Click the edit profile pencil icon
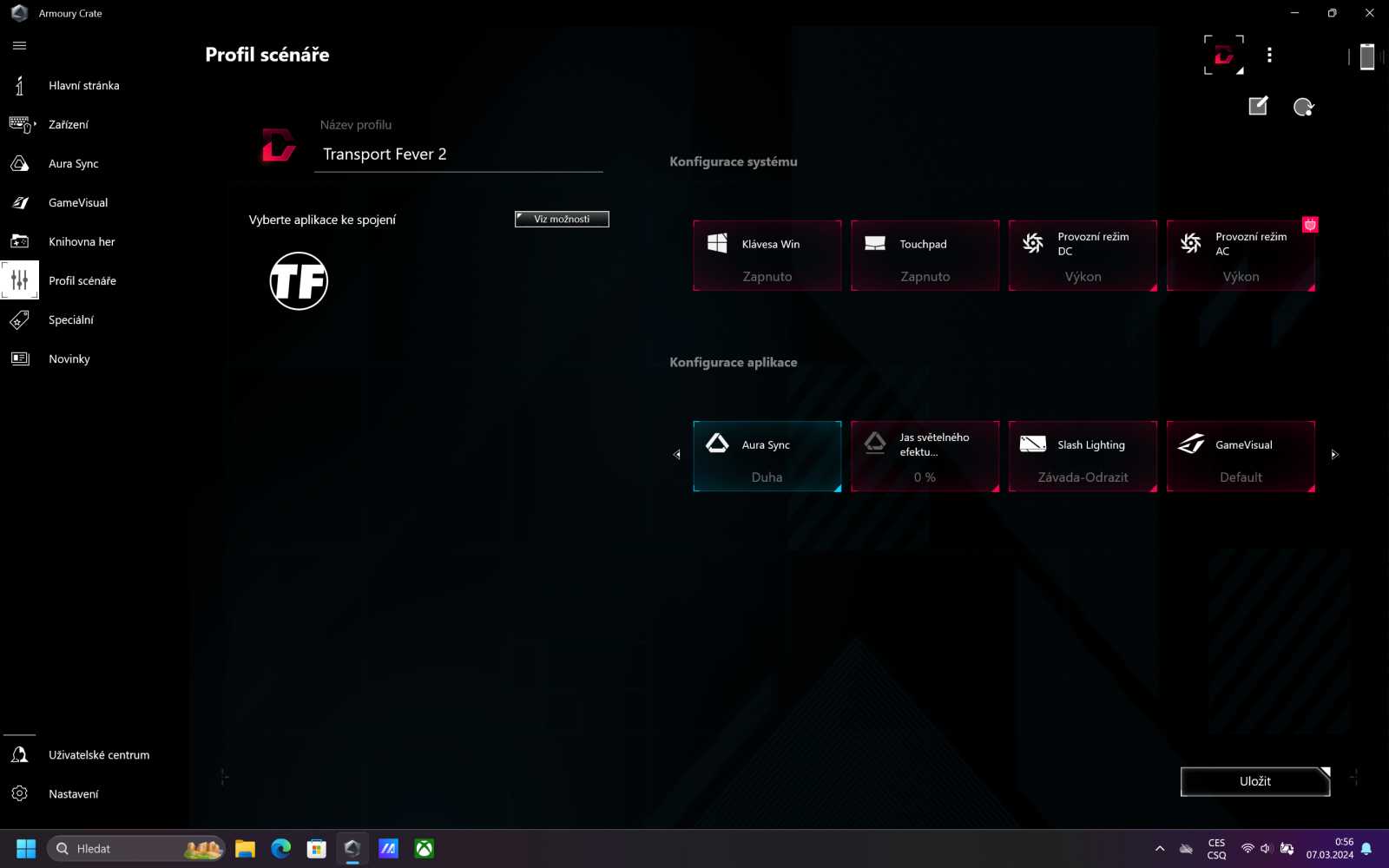 1259,106
